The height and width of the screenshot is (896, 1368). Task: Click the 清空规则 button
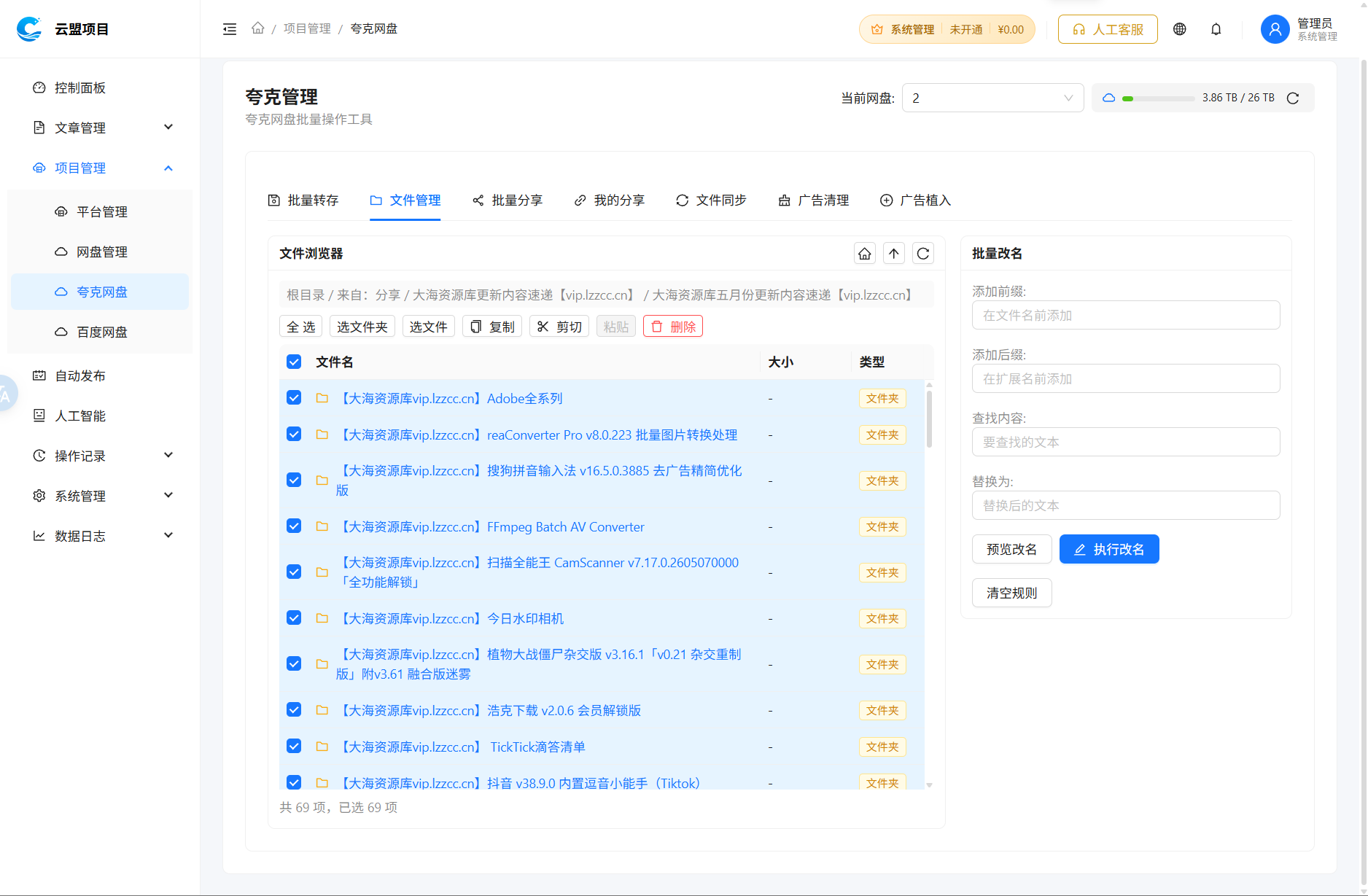coord(1011,593)
